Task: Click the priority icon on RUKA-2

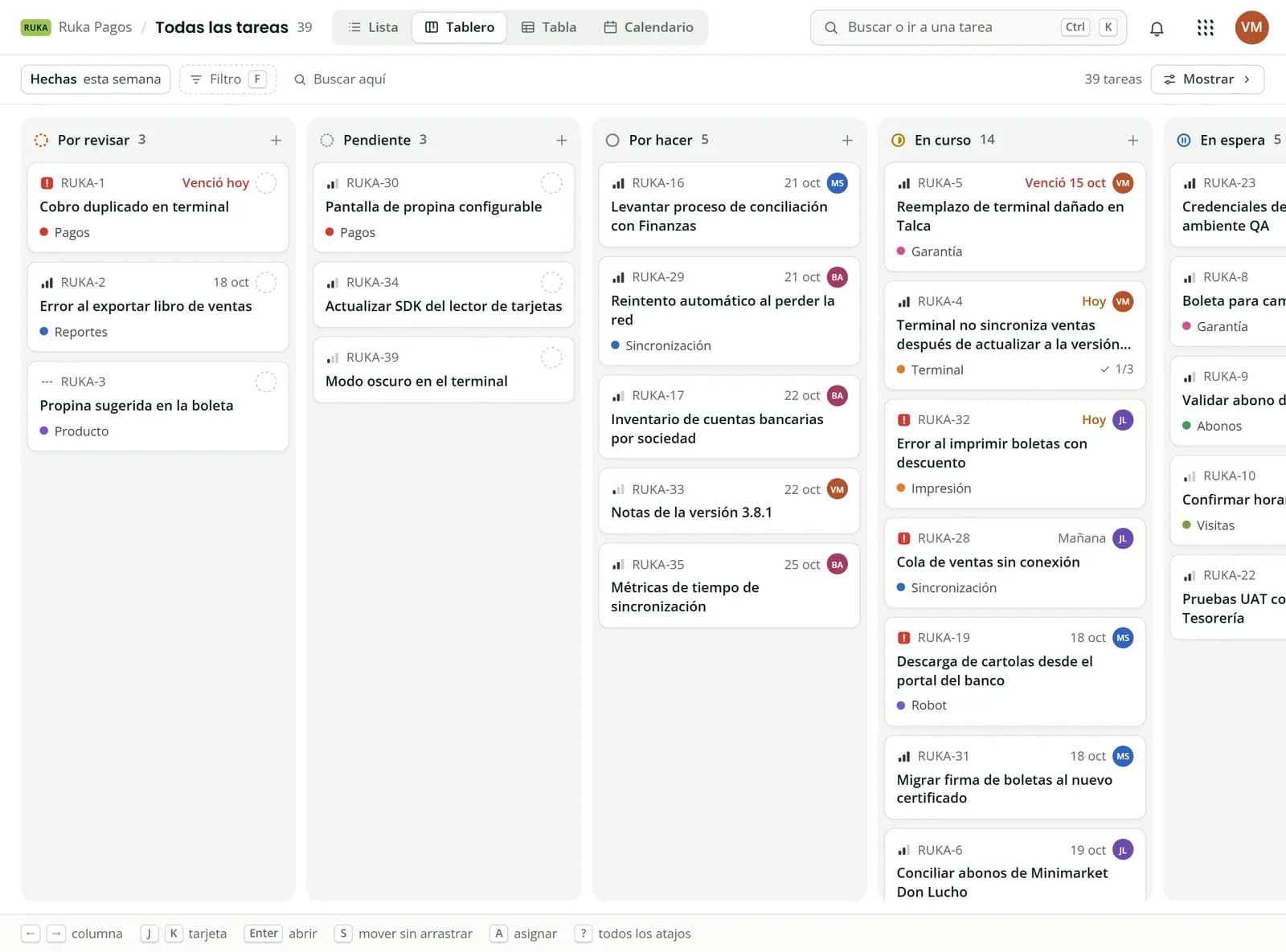Action: click(47, 283)
